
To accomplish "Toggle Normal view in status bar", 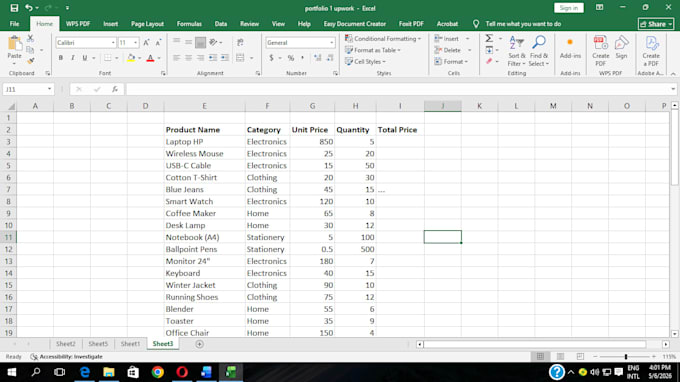I will pos(540,356).
